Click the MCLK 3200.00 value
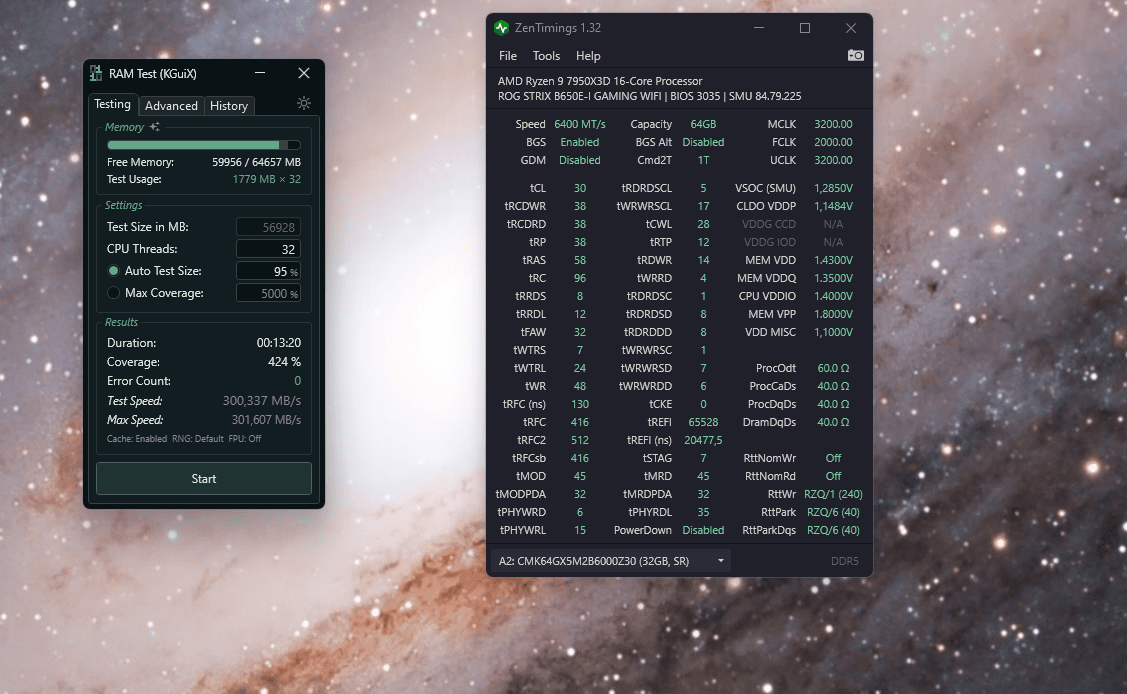 point(833,124)
